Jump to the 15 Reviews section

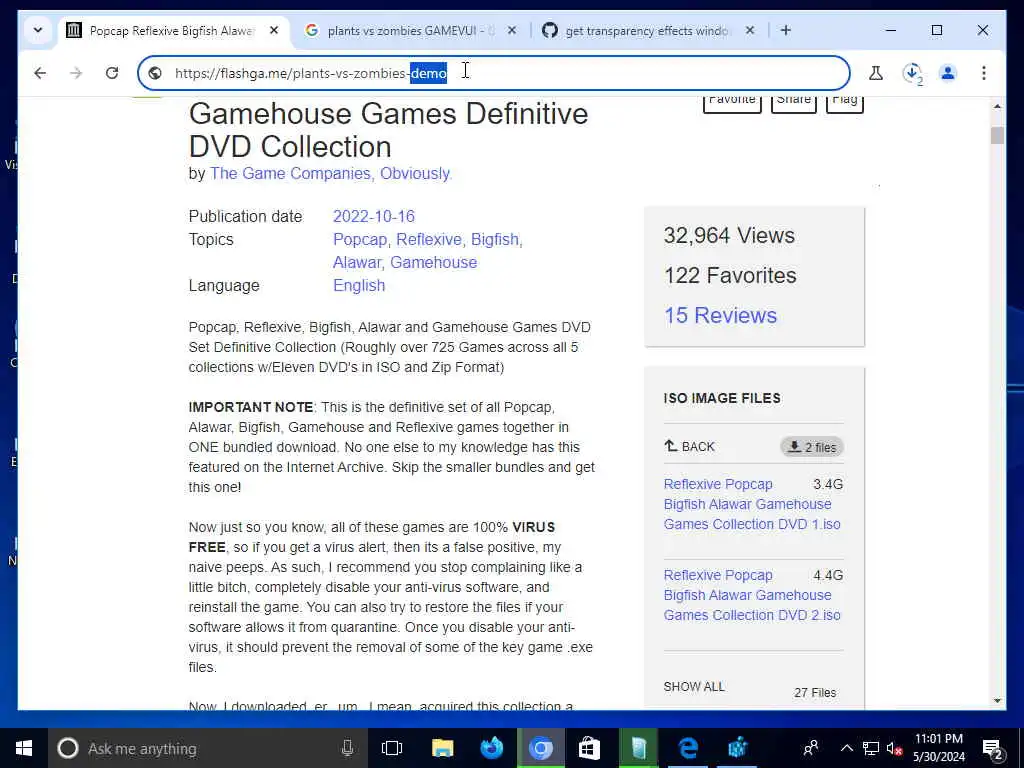click(720, 315)
